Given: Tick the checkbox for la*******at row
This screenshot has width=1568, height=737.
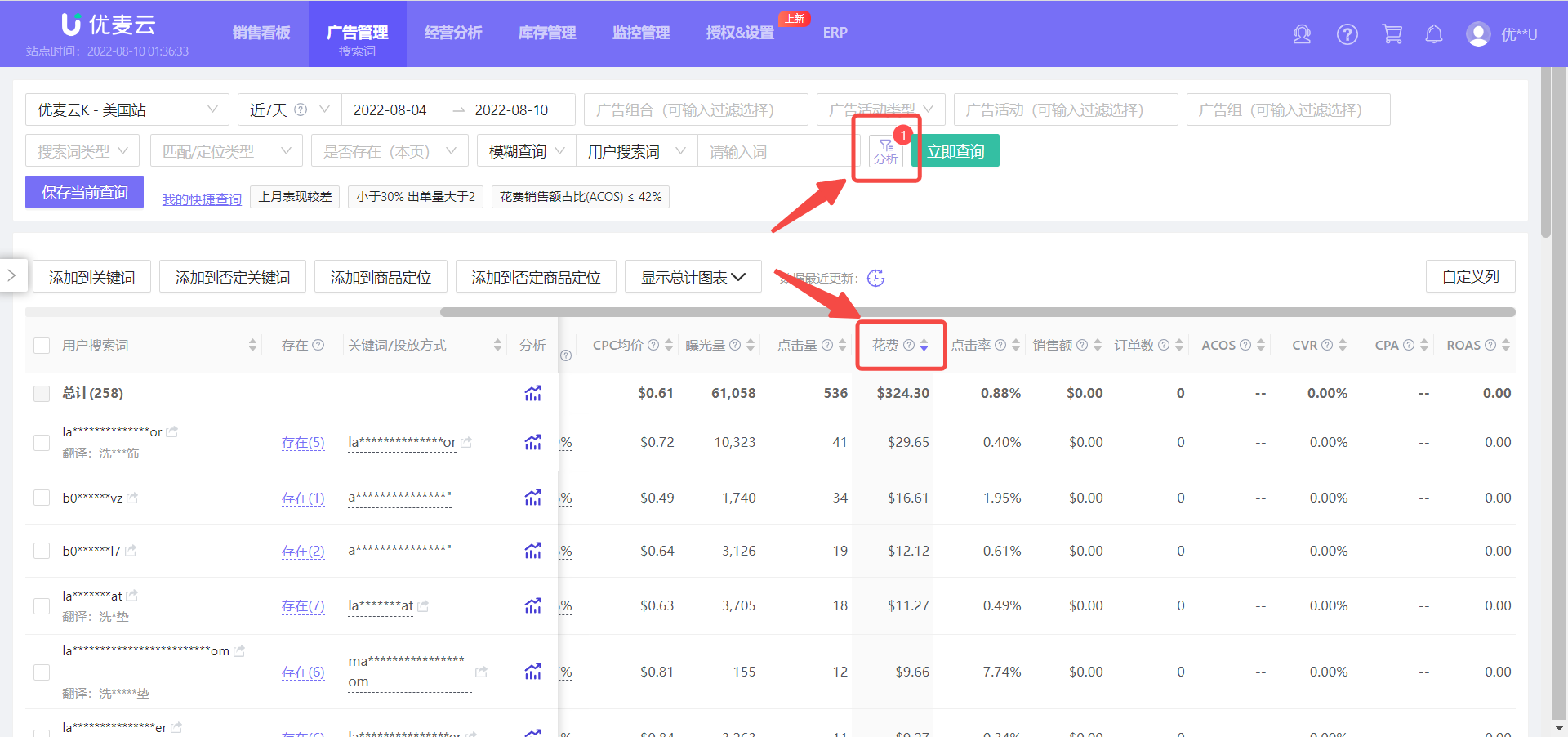Looking at the screenshot, I should pyautogui.click(x=42, y=605).
